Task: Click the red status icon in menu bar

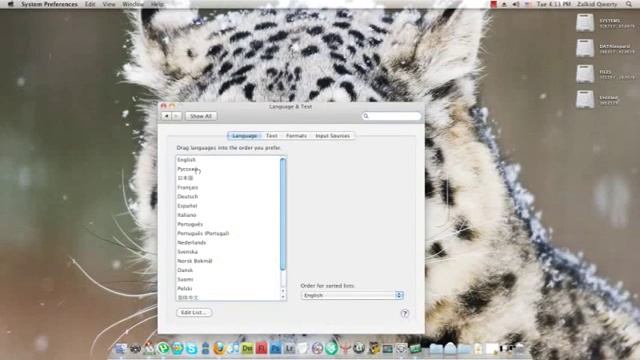Action: [x=493, y=4]
